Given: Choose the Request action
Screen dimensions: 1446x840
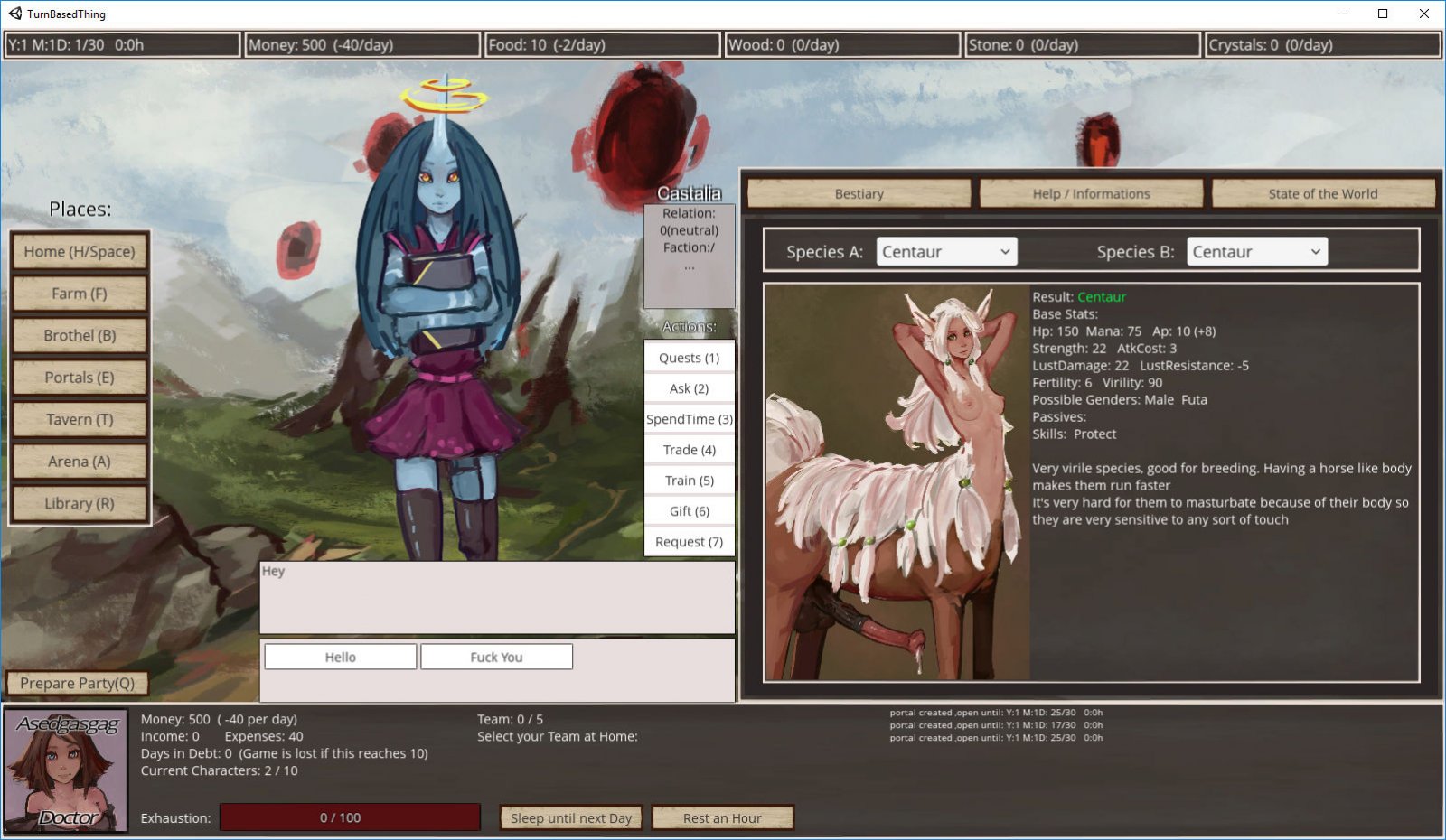Looking at the screenshot, I should tap(689, 542).
